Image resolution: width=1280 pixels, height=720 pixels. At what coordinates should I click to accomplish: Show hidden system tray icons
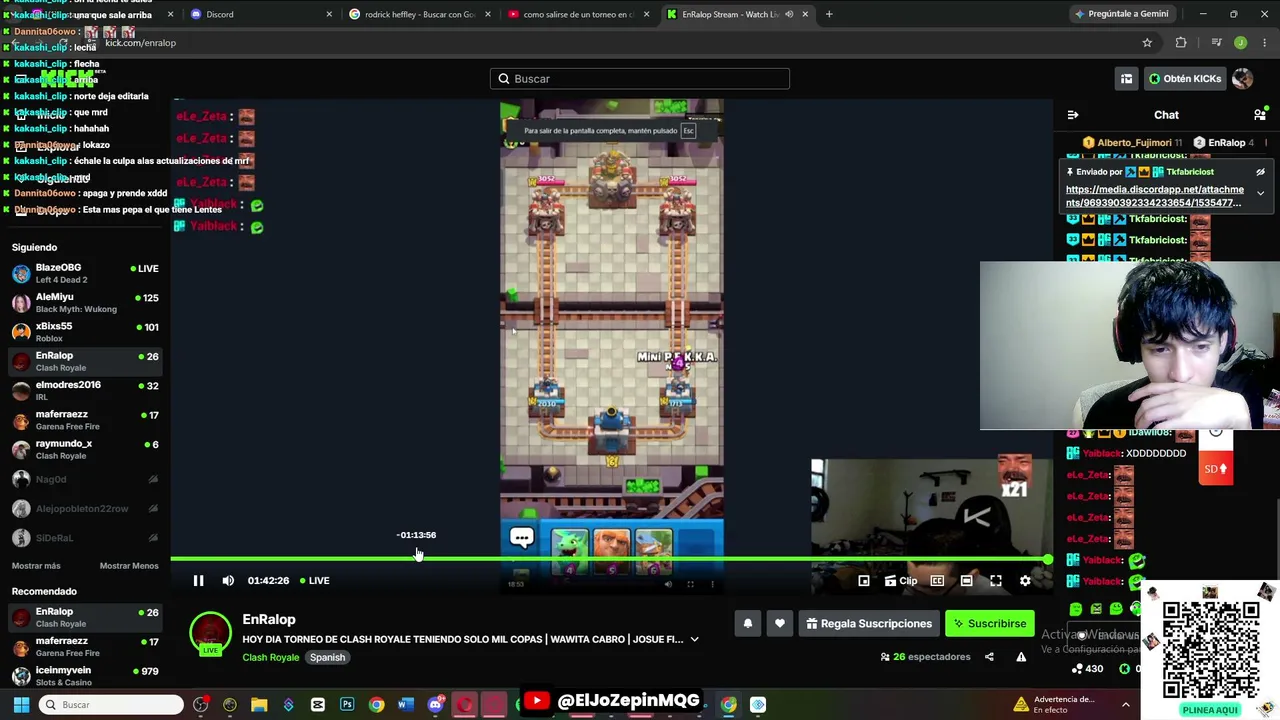(x=1125, y=705)
